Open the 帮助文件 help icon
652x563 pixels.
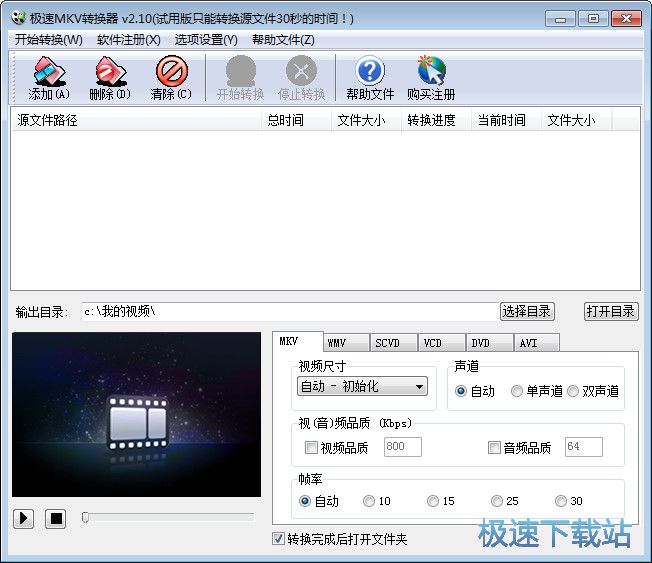(370, 72)
